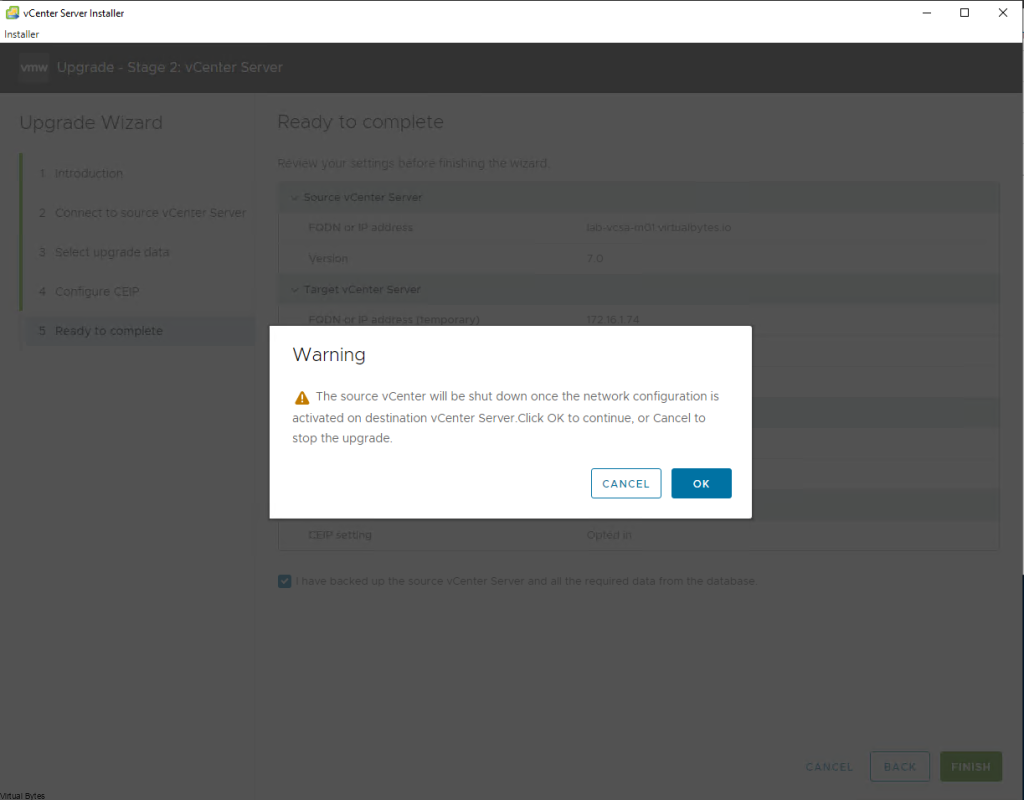Click the green Finish button
The image size is (1024, 800).
point(970,767)
